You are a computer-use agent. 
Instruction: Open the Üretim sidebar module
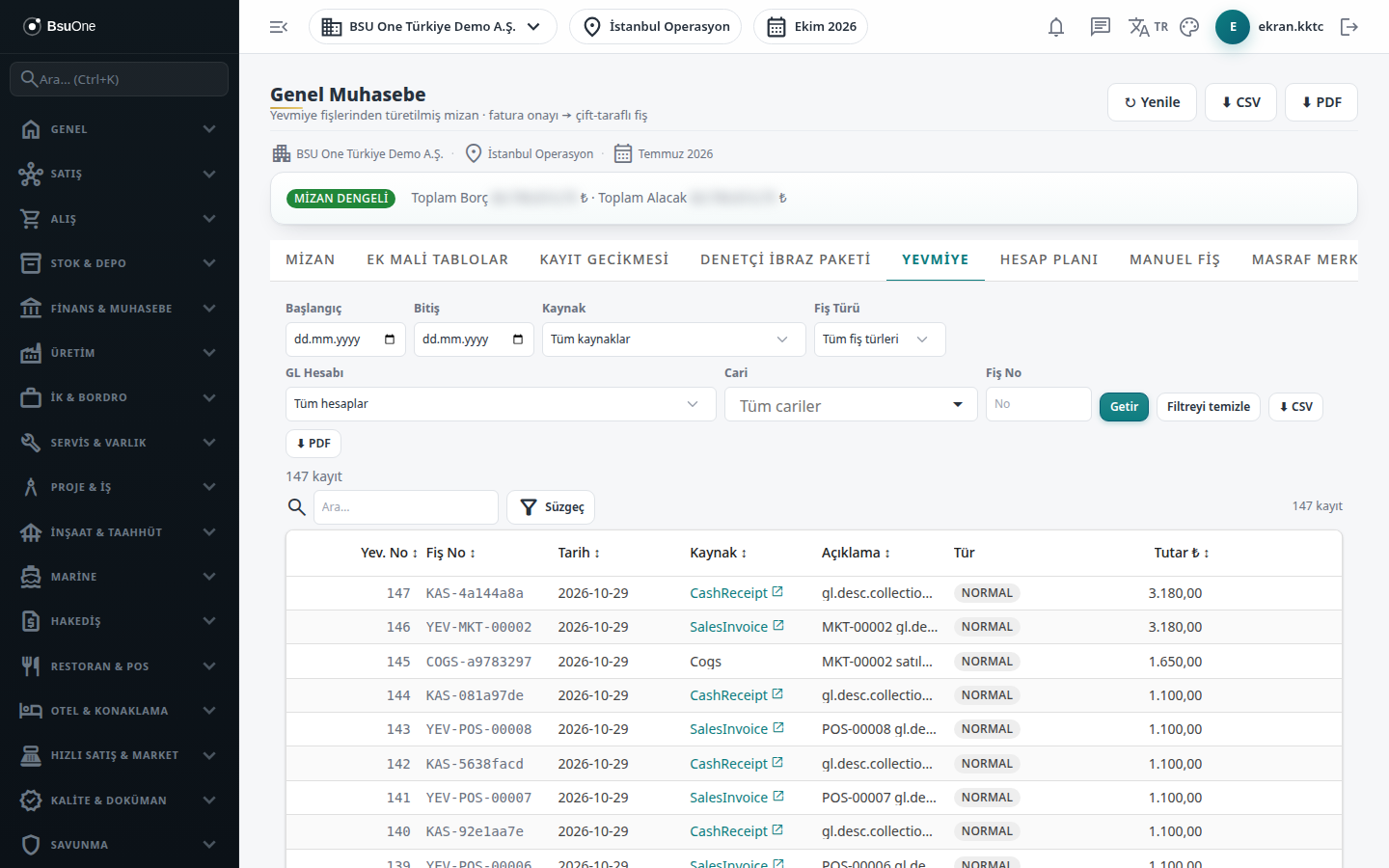click(x=120, y=353)
